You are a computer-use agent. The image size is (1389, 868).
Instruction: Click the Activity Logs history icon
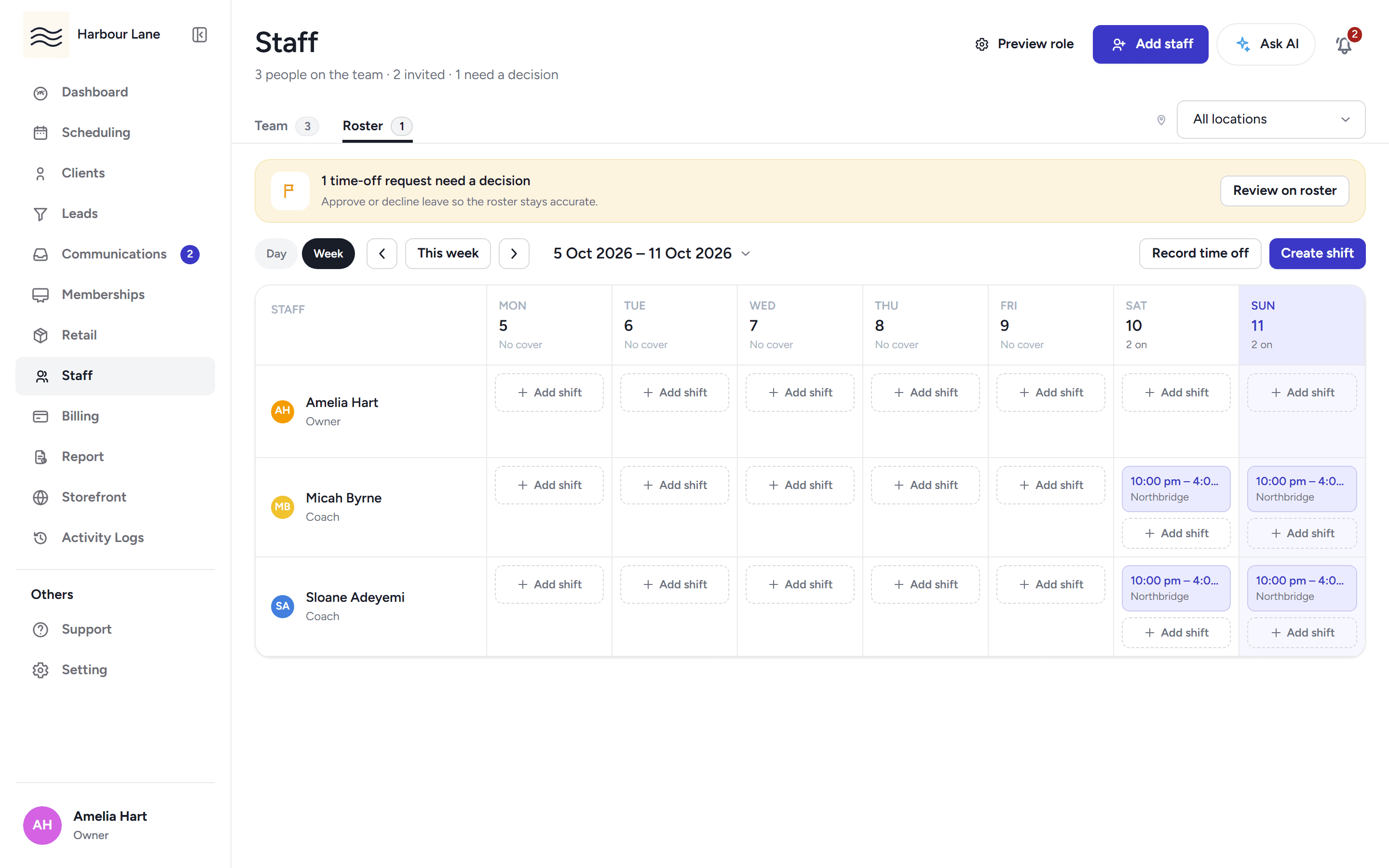pyautogui.click(x=40, y=538)
